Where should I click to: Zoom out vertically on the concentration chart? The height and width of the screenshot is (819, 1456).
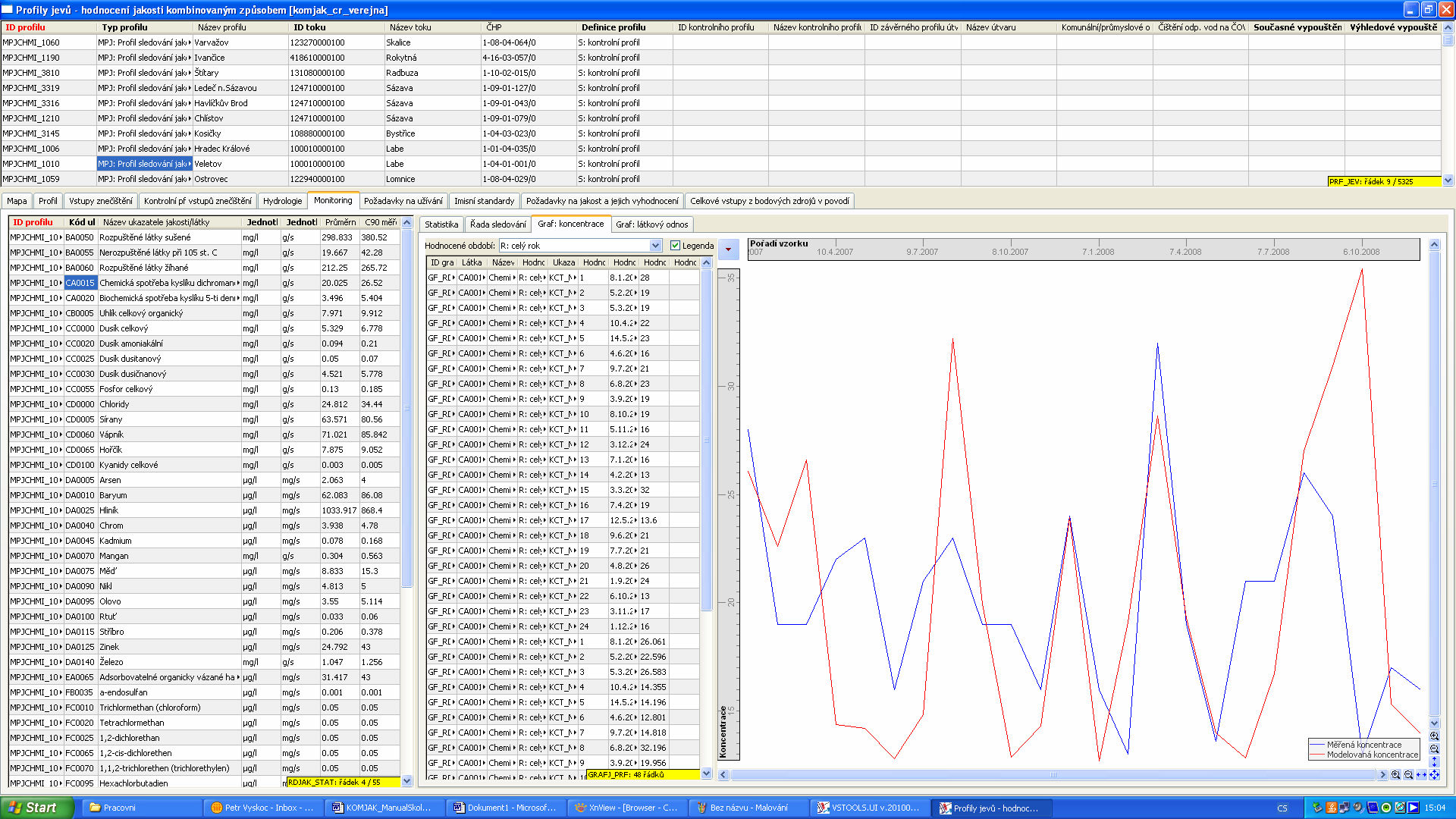tap(1434, 748)
